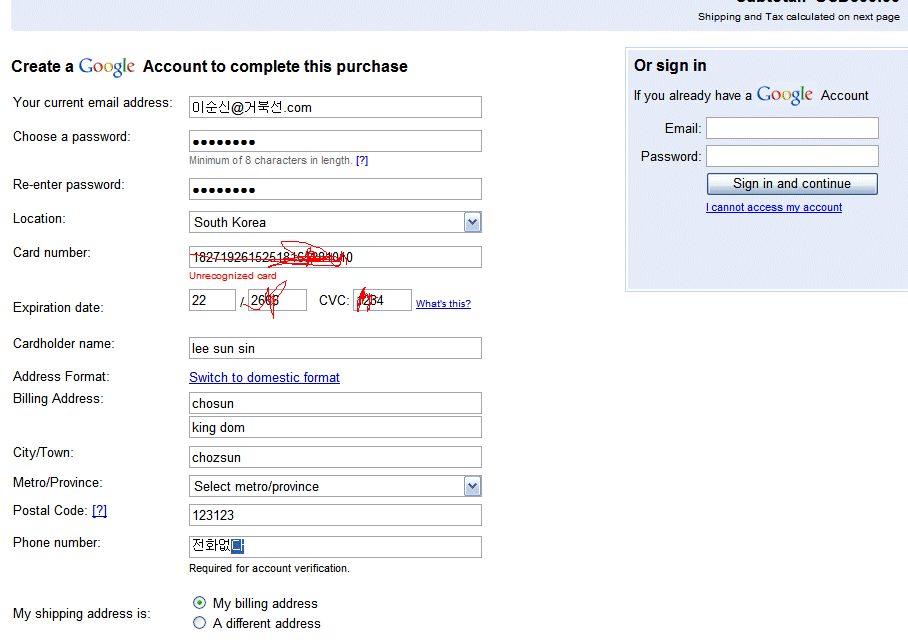908x643 pixels.
Task: Focus the current email address field
Action: pyautogui.click(x=335, y=107)
